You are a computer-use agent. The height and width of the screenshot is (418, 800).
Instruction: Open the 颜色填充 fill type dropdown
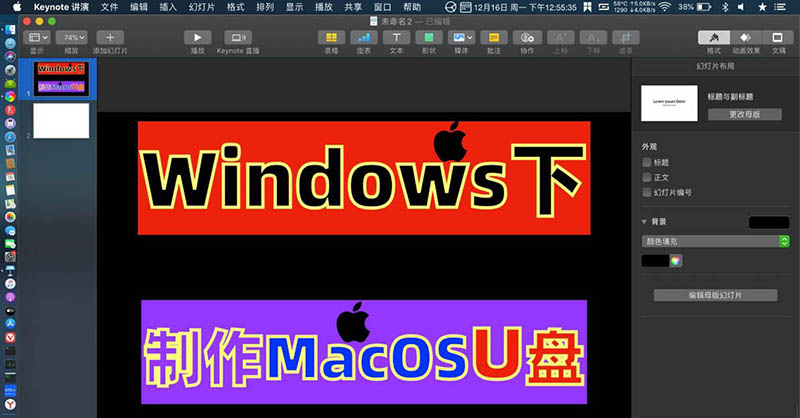[x=715, y=241]
